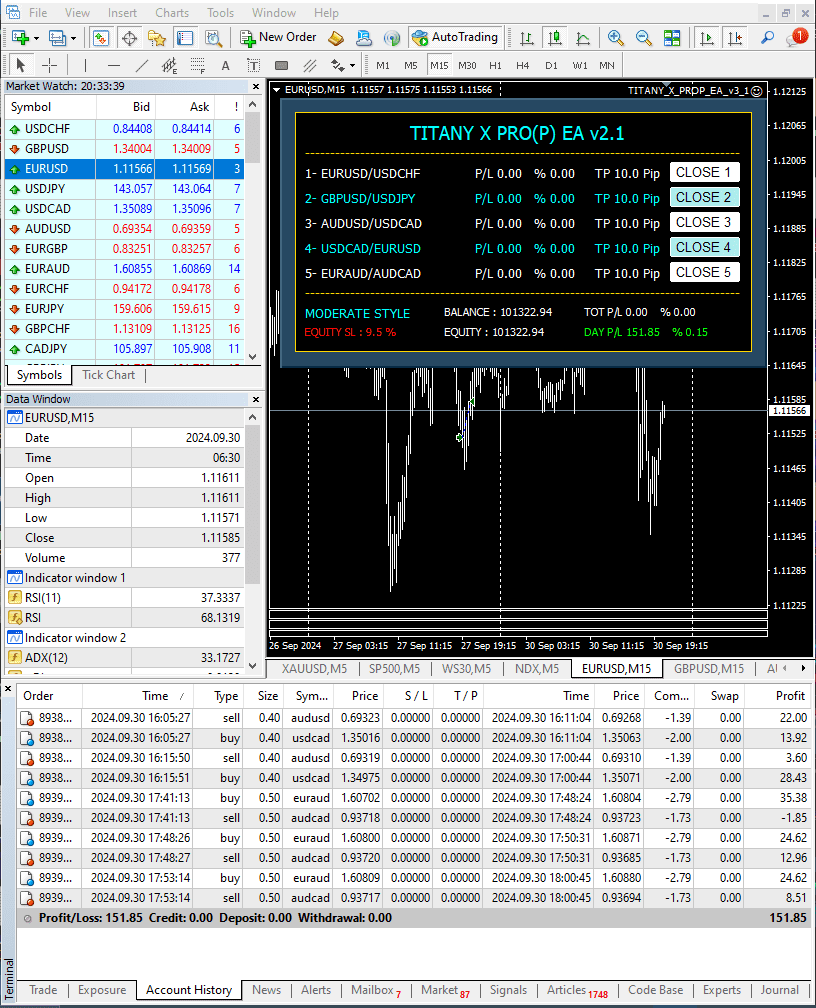This screenshot has height=1008, width=816.
Task: Open the Profiles dropdown arrow
Action: pos(73,39)
